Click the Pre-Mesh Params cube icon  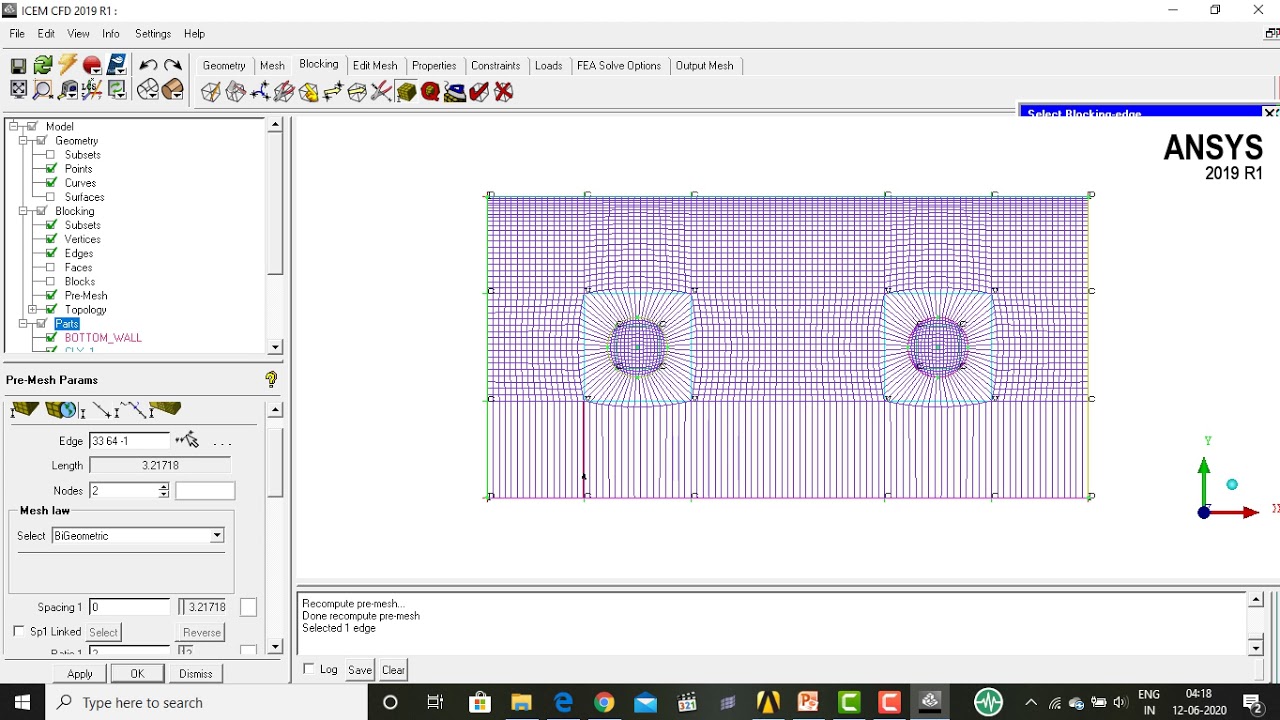[x=406, y=92]
